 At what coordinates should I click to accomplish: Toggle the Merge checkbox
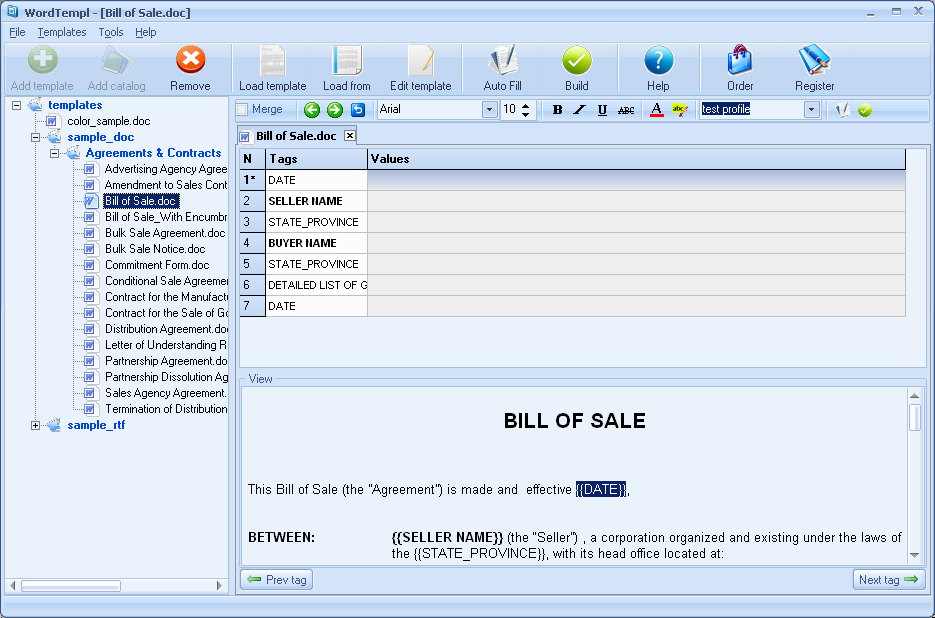[x=242, y=110]
